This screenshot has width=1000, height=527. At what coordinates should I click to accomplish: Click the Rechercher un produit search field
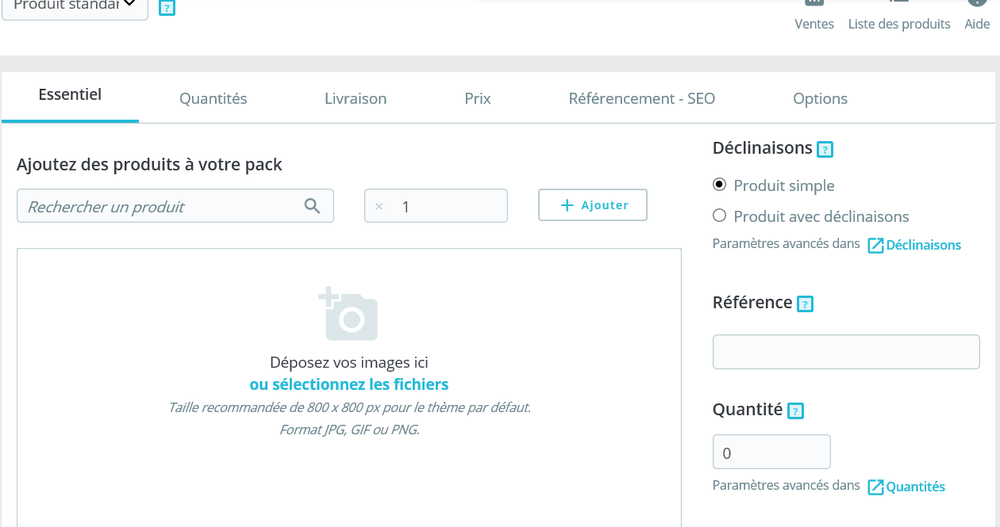pos(160,206)
